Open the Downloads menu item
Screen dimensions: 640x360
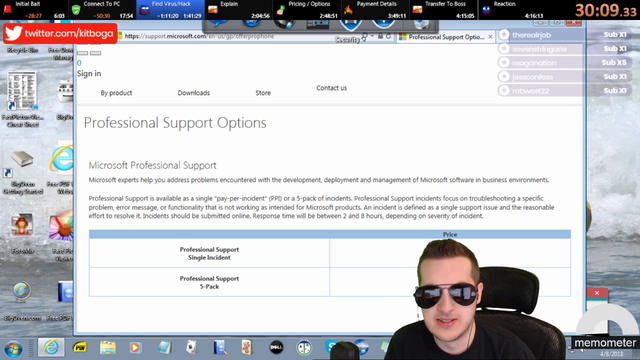[193, 93]
